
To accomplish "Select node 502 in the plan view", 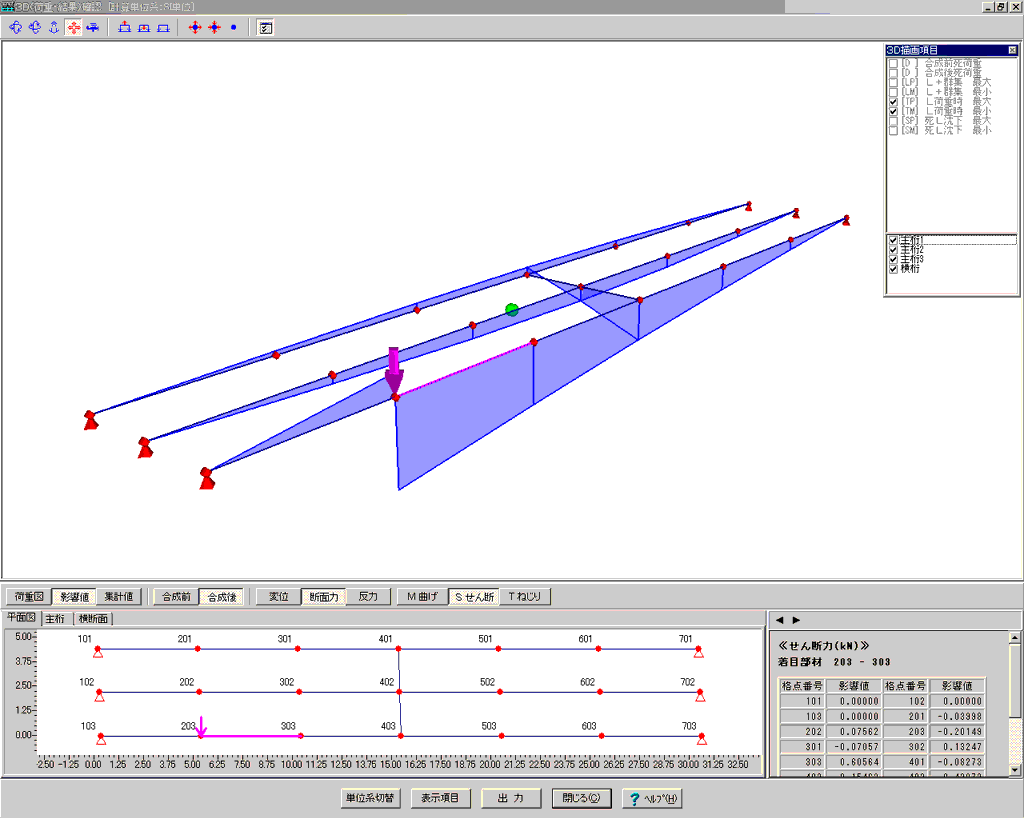I will click(500, 692).
